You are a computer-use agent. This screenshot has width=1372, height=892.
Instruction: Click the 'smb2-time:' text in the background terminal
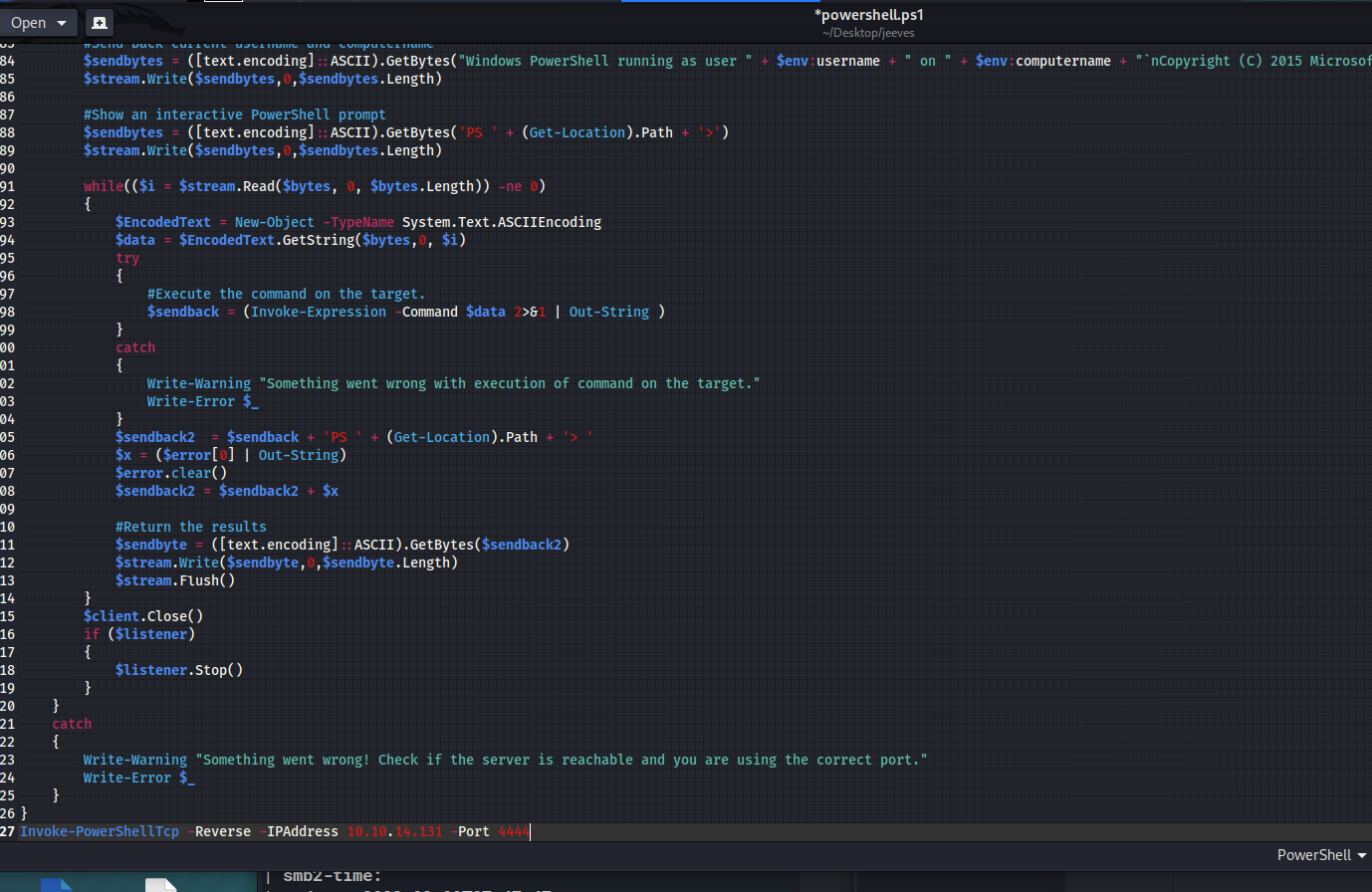(x=332, y=876)
